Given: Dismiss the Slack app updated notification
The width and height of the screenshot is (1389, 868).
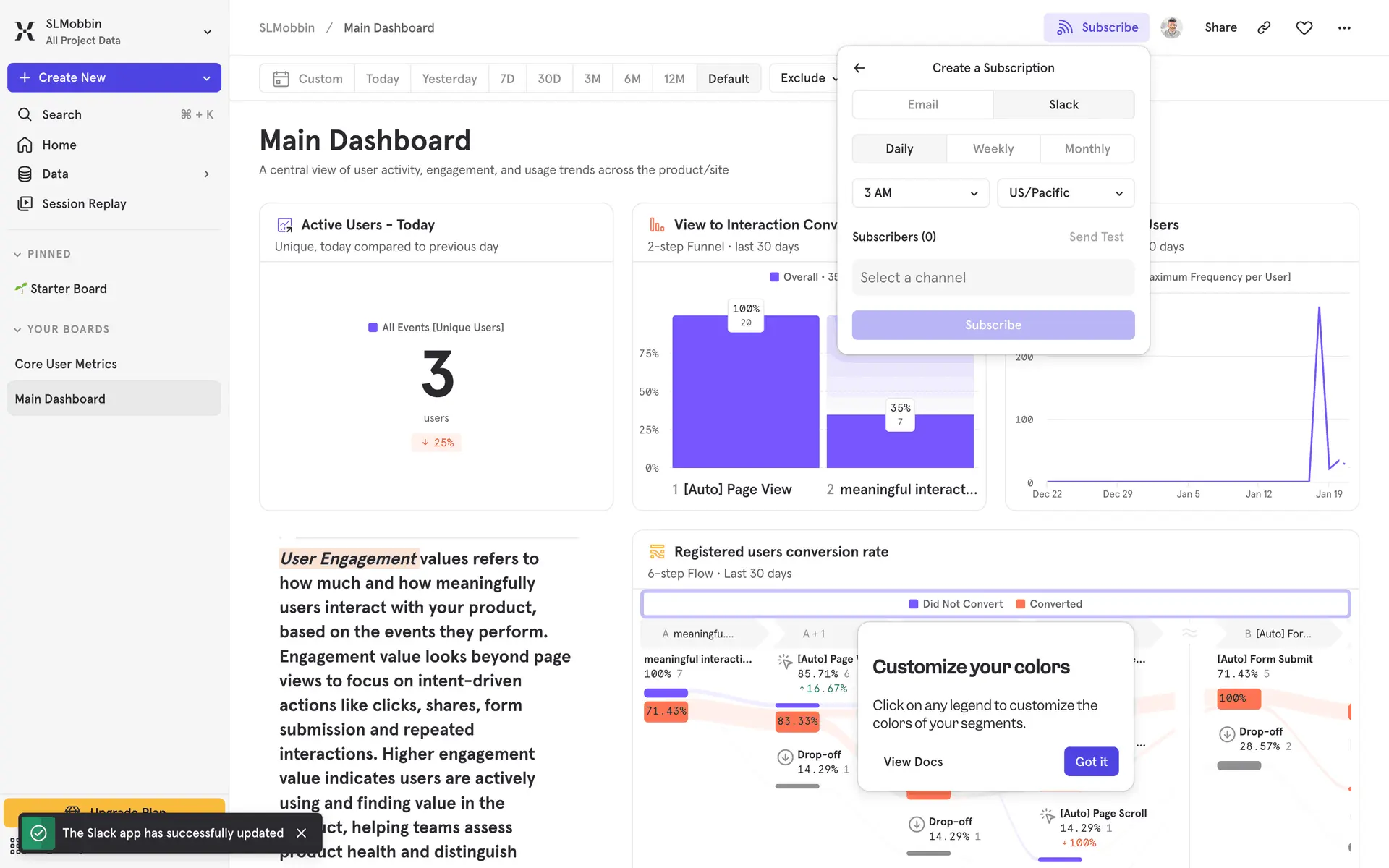Looking at the screenshot, I should [302, 833].
